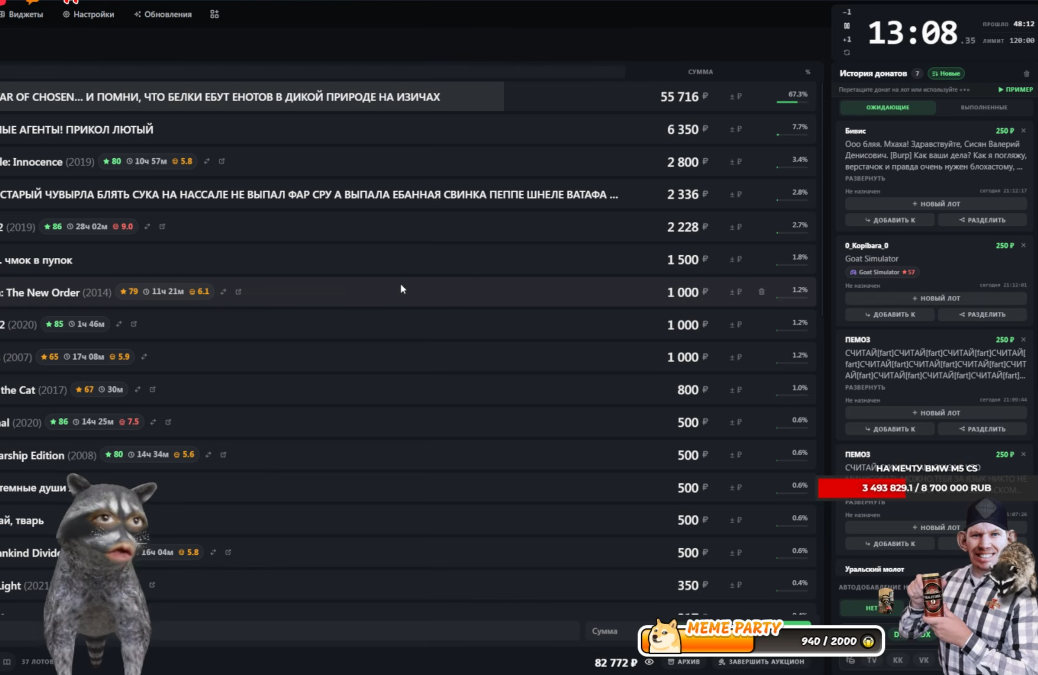Toggle the Новые donation filter
Image resolution: width=1038 pixels, height=675 pixels.
[946, 73]
